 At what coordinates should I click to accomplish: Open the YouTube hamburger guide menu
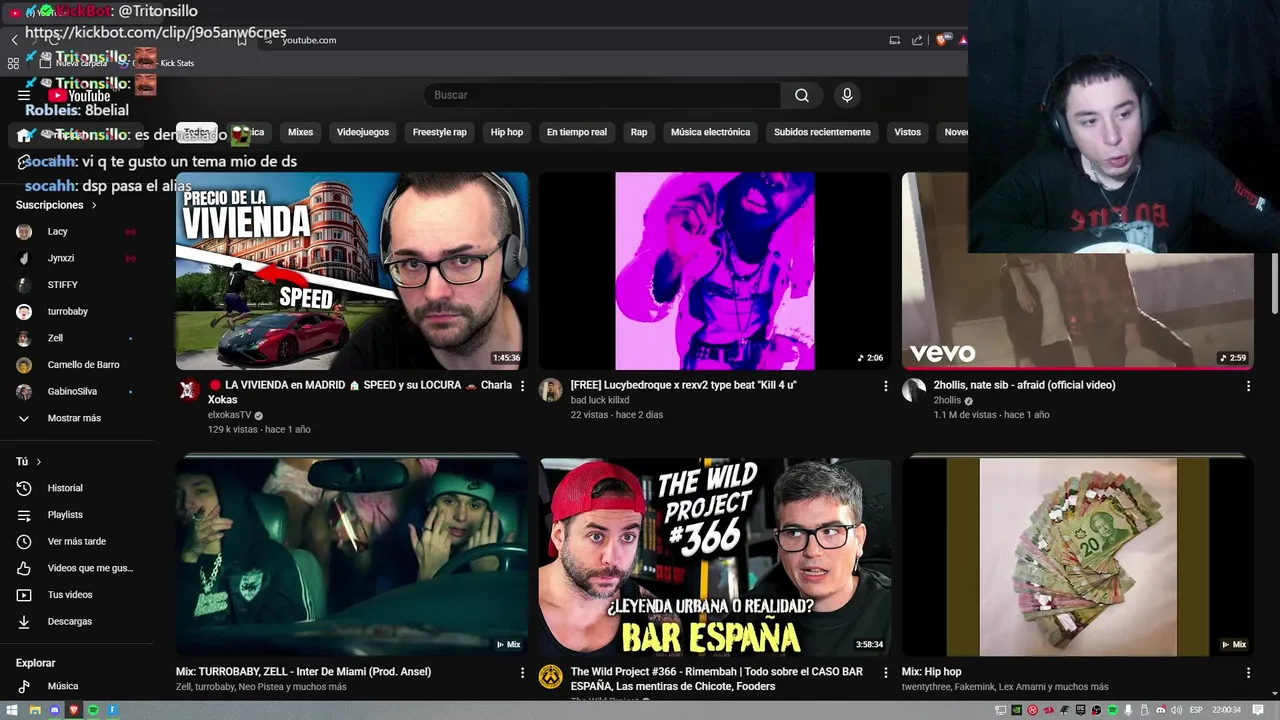coord(24,95)
